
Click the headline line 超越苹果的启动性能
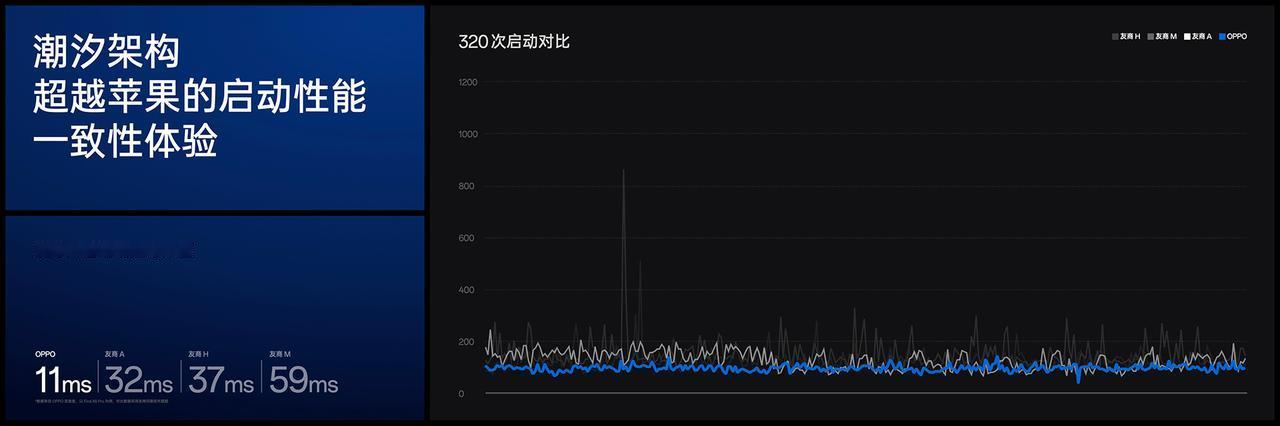pos(199,96)
